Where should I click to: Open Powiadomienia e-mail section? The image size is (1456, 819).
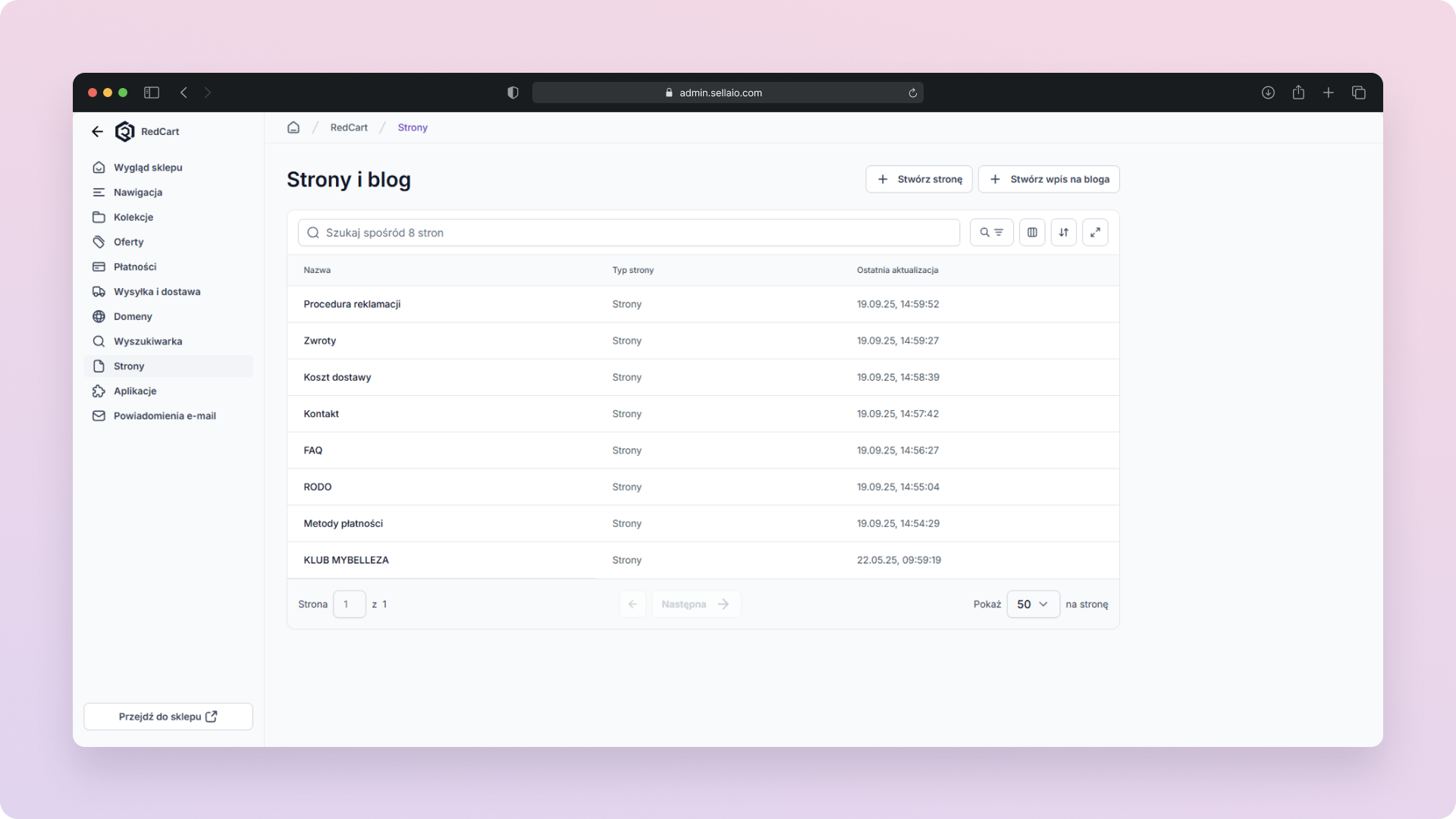[x=165, y=416]
